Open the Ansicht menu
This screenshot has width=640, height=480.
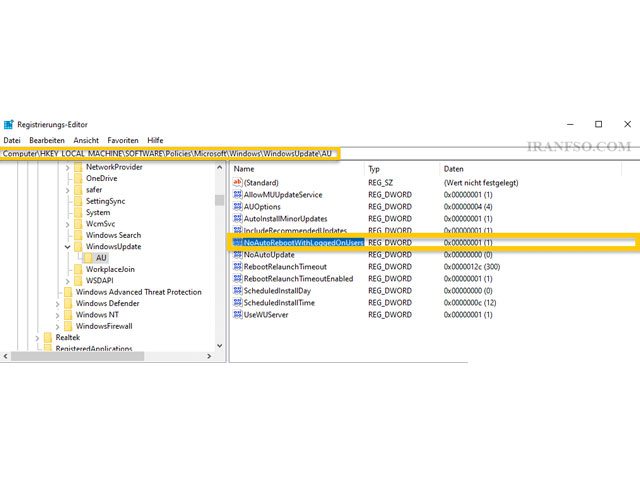click(86, 140)
